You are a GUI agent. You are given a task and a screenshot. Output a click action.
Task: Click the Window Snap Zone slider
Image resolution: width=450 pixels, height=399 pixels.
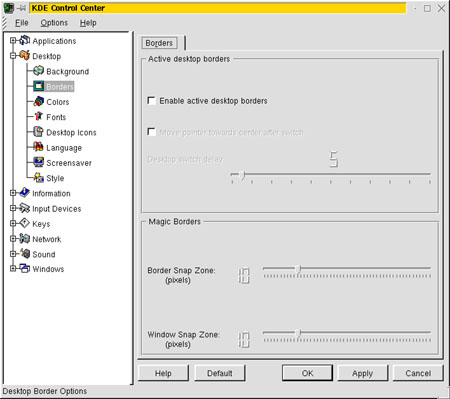coord(347,336)
